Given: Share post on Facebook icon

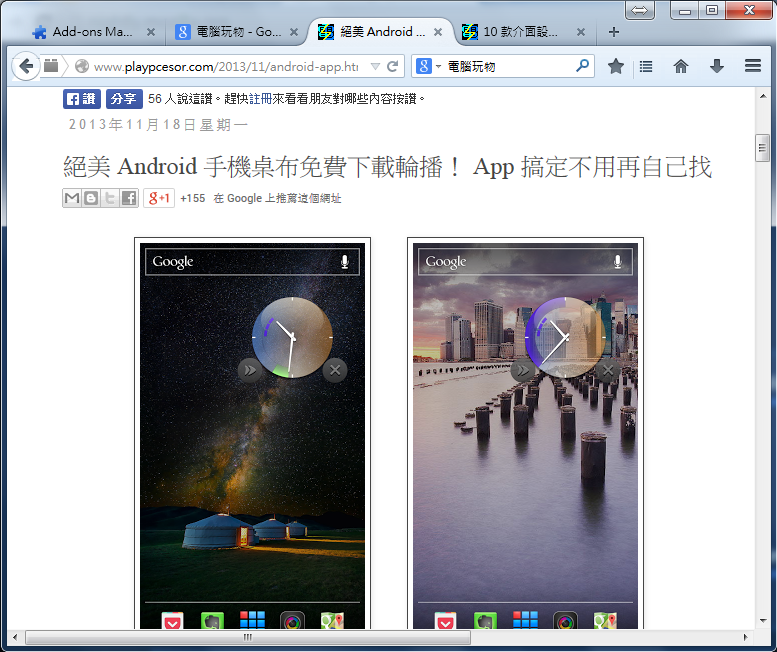Looking at the screenshot, I should click(129, 198).
